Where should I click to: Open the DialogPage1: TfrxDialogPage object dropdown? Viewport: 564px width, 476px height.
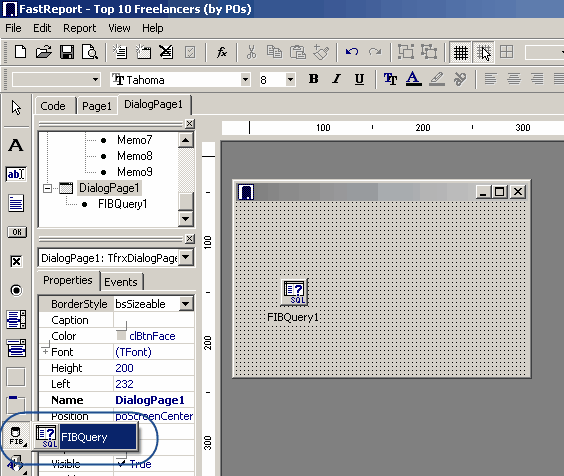coord(186,257)
